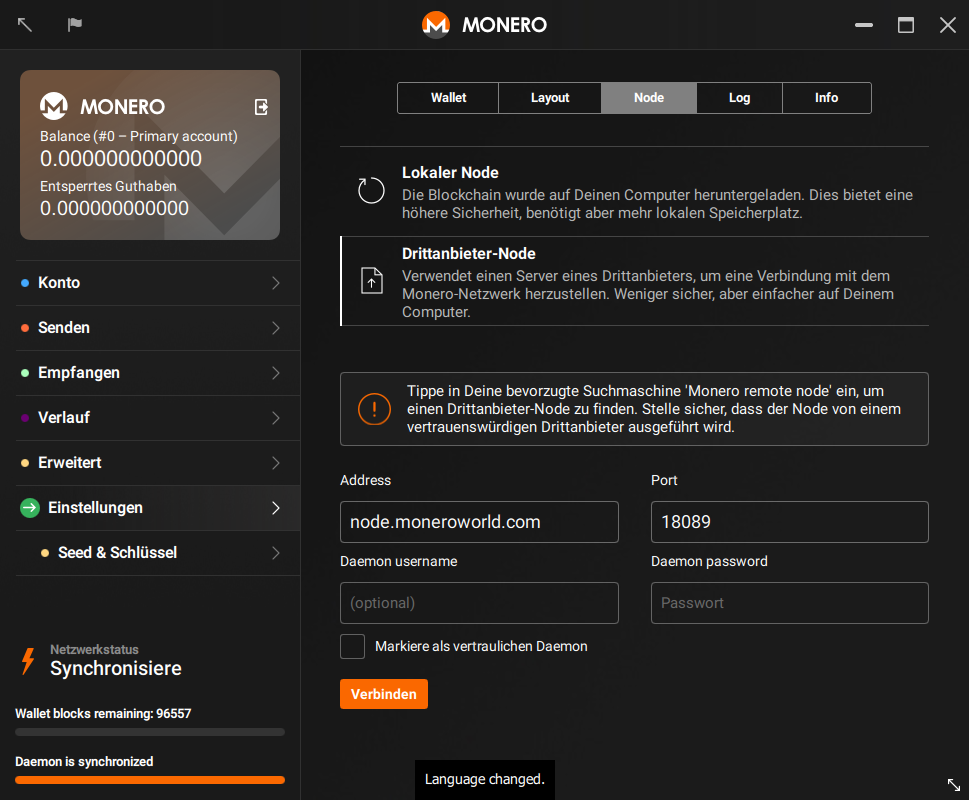Viewport: 969px width, 800px height.
Task: Open the Erweitert menu item
Action: click(158, 463)
